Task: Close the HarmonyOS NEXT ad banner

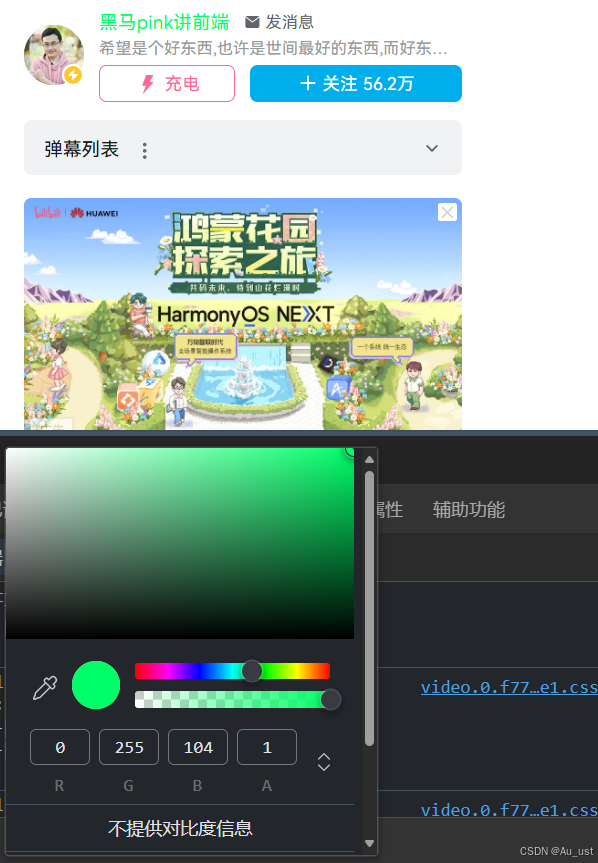Action: click(x=447, y=212)
